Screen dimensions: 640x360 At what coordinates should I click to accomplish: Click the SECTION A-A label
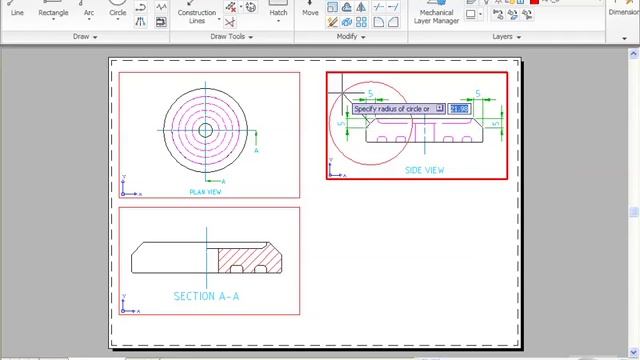pos(207,296)
